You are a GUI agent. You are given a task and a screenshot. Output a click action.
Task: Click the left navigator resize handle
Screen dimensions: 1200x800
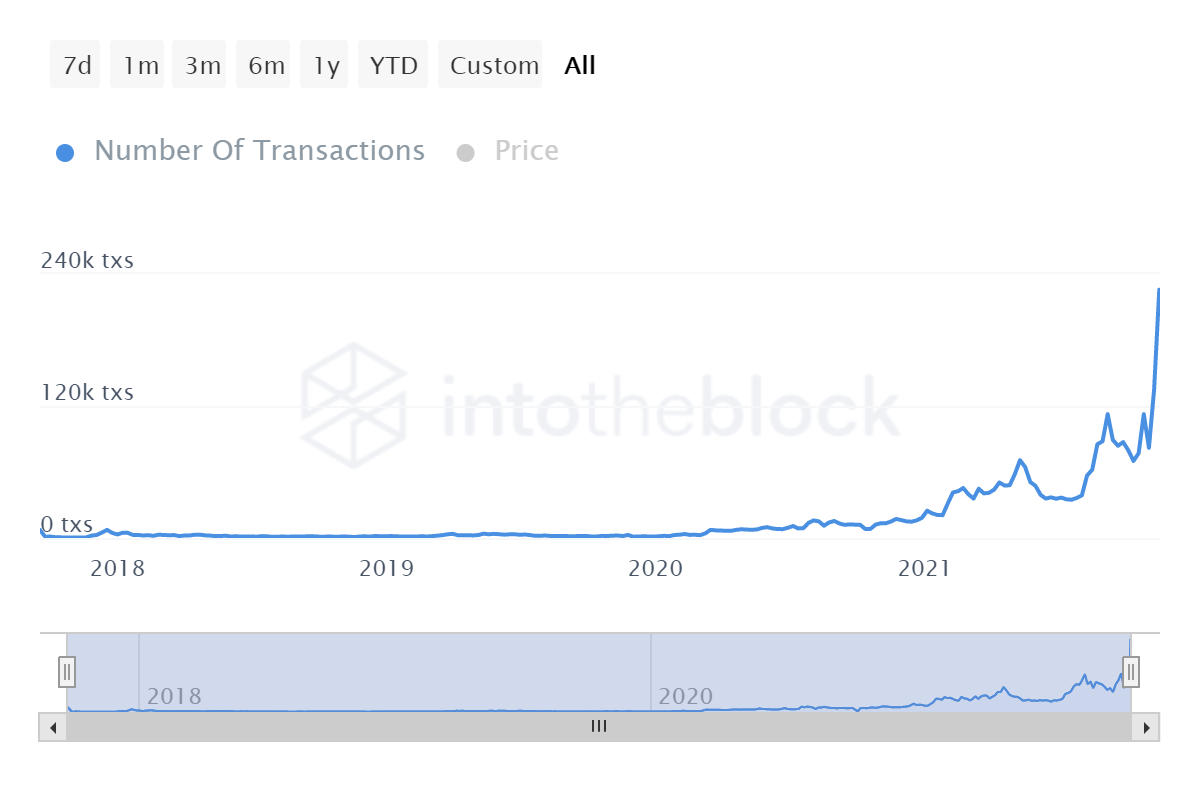click(x=66, y=671)
